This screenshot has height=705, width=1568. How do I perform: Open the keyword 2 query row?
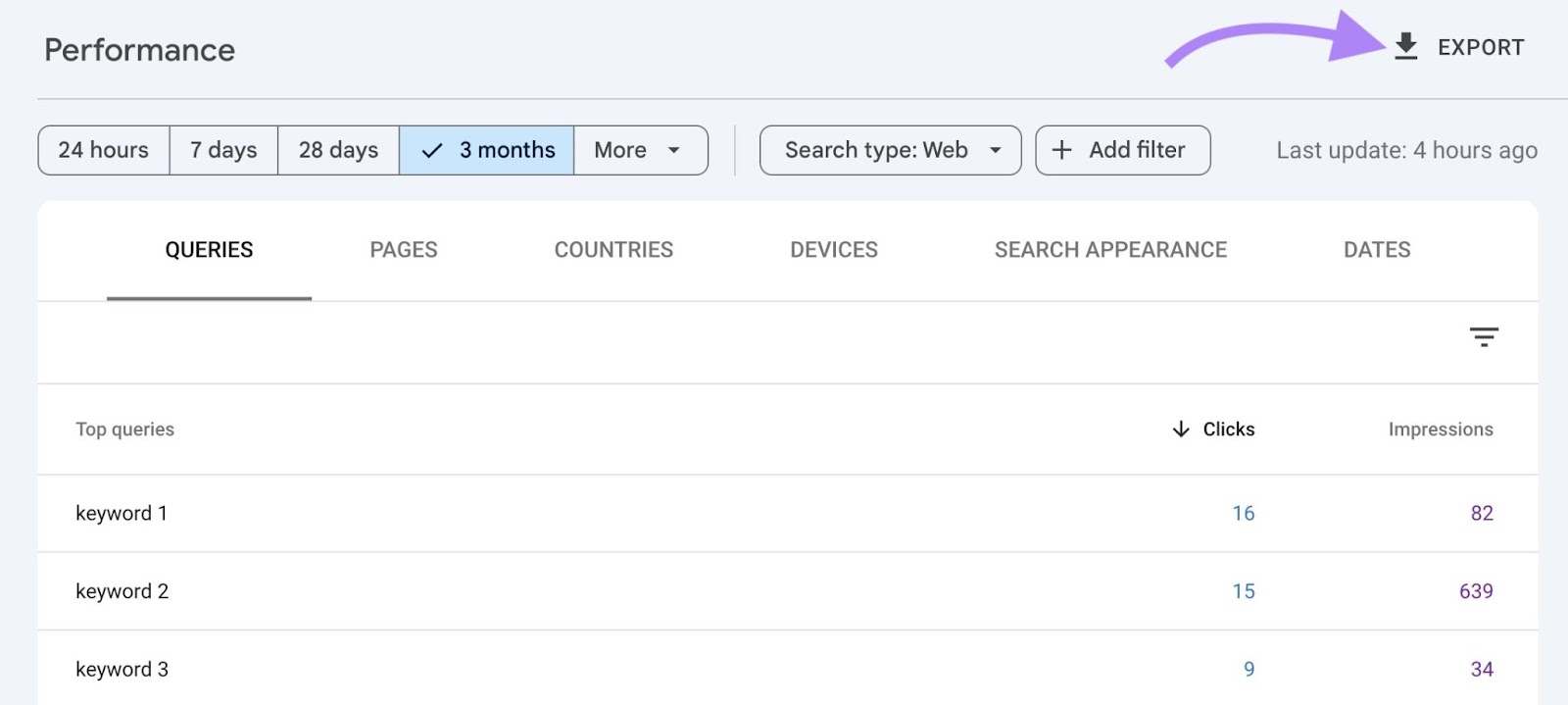(x=122, y=591)
